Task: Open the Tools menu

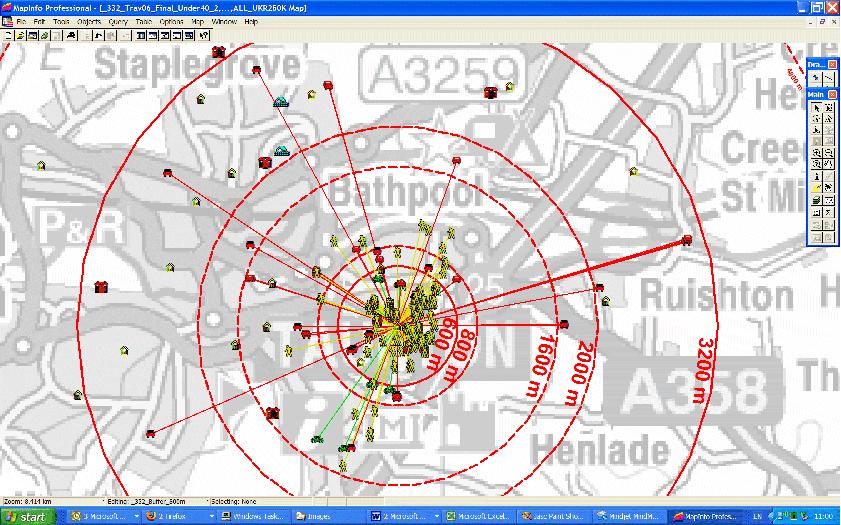Action: 61,22
